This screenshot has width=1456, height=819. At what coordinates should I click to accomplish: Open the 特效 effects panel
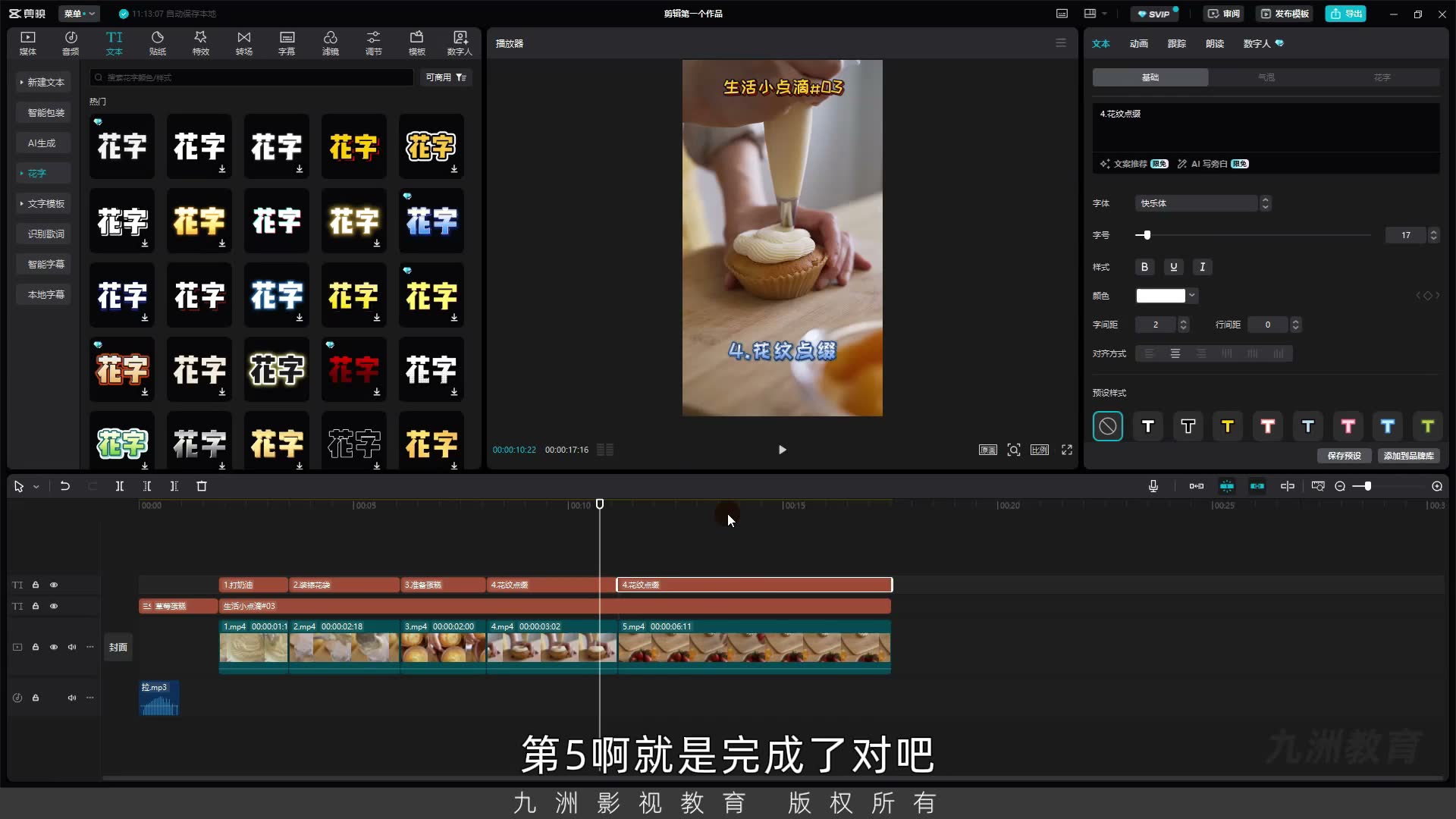point(200,43)
